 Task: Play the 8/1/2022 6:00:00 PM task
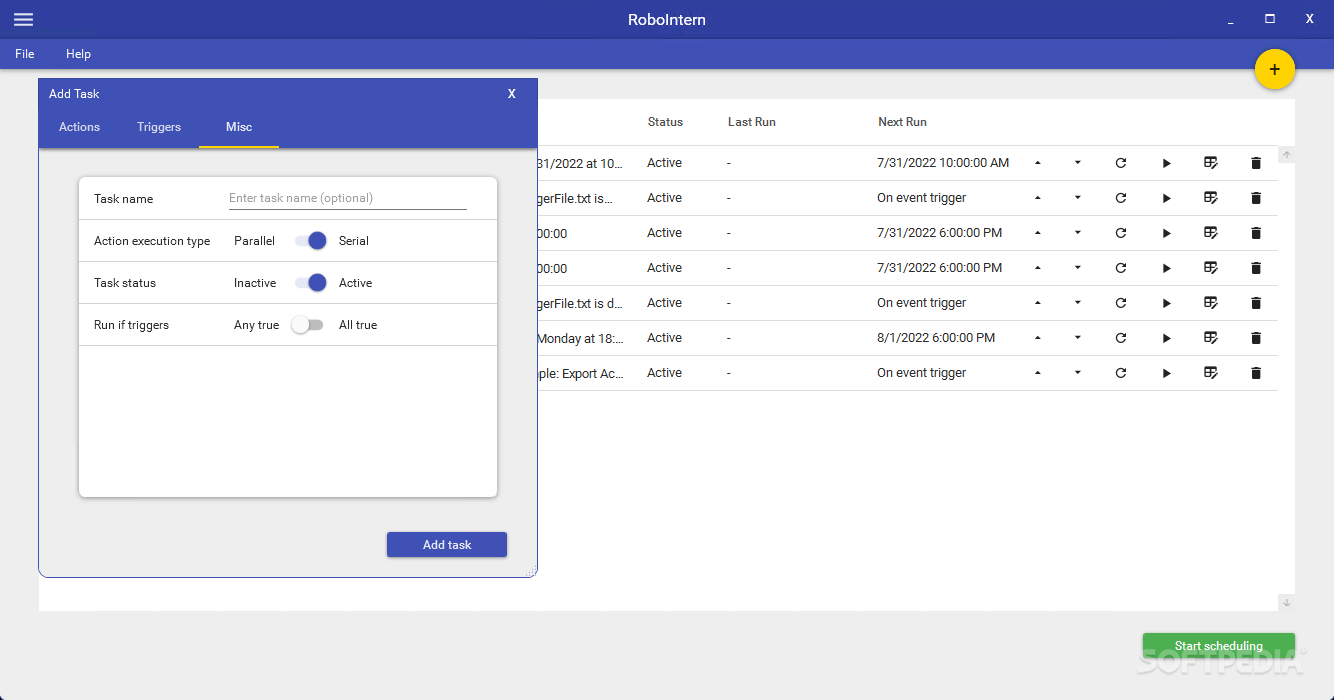point(1166,338)
